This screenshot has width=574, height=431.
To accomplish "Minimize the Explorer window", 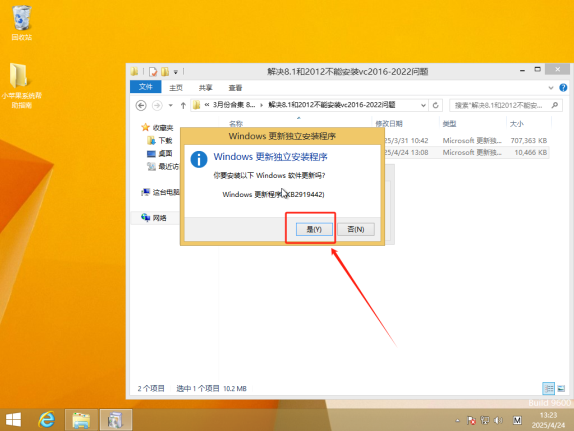I will (x=522, y=70).
